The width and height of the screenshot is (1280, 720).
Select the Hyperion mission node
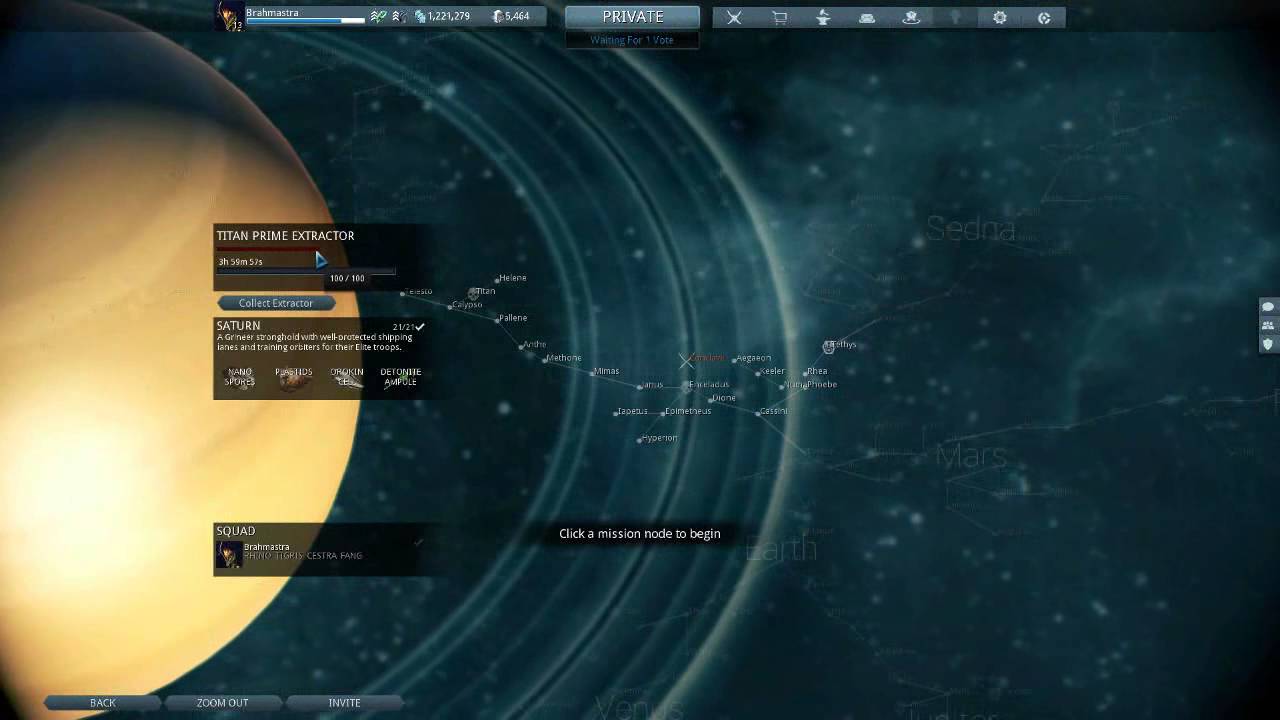[639, 439]
